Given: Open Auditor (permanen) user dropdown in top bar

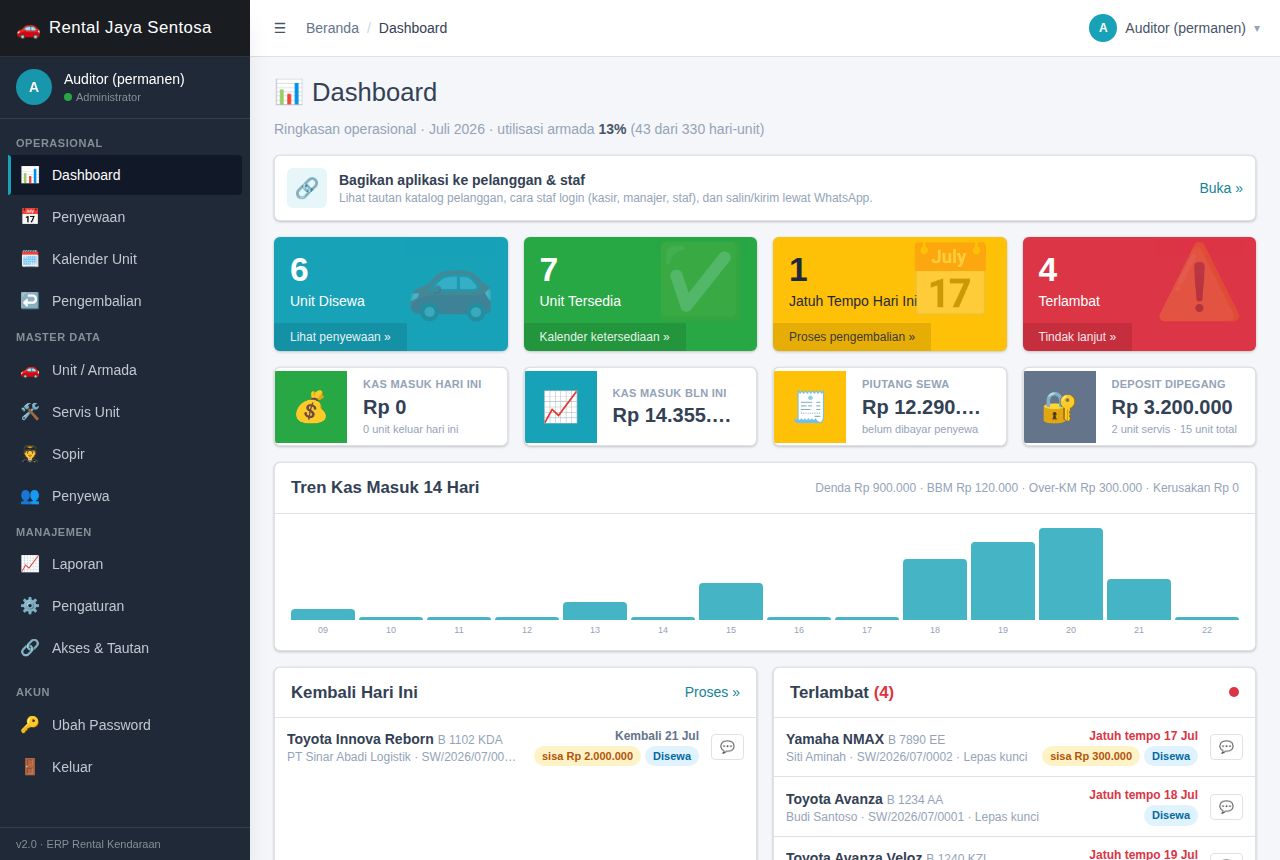Looking at the screenshot, I should 1174,28.
